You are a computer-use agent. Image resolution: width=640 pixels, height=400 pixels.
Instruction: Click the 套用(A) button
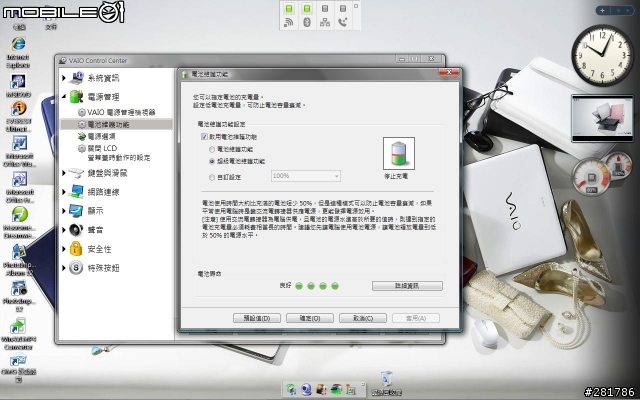click(416, 318)
